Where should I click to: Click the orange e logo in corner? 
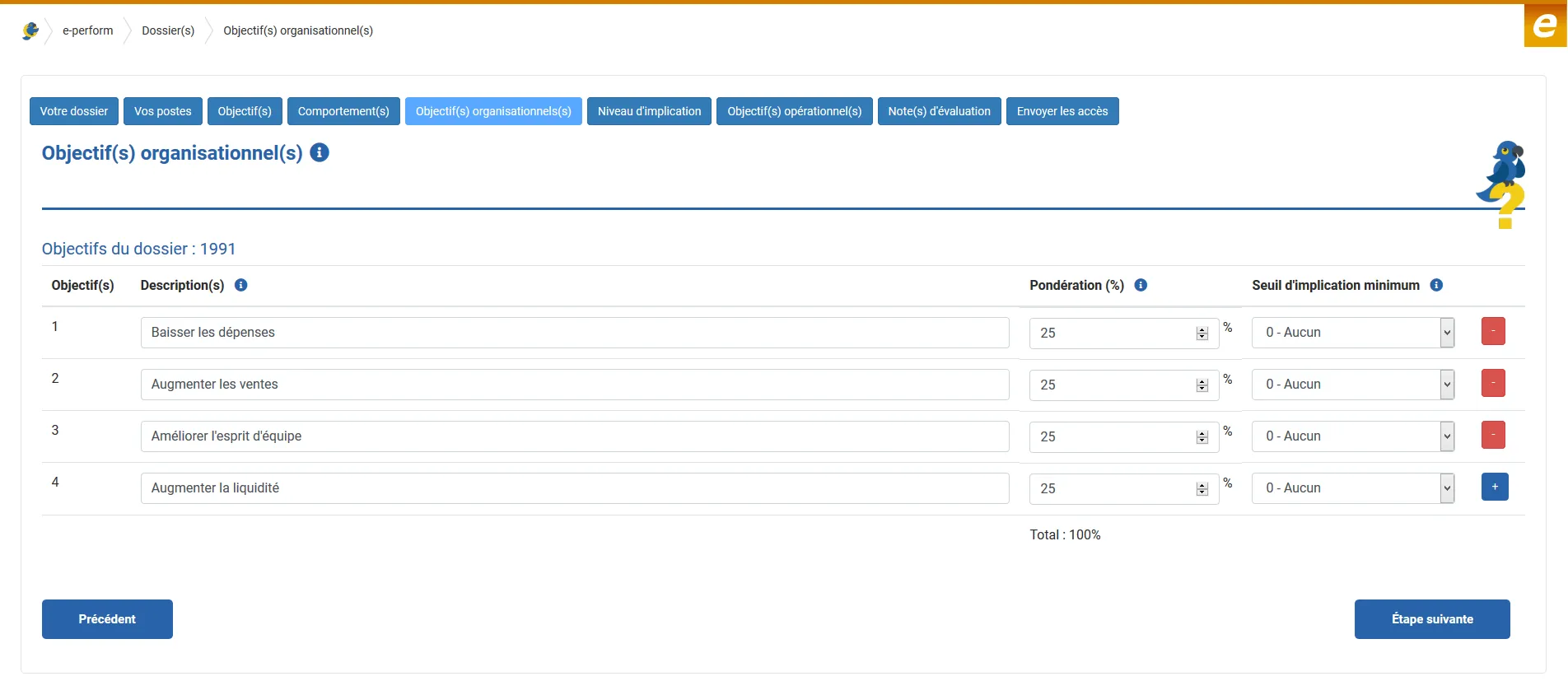(x=1544, y=26)
